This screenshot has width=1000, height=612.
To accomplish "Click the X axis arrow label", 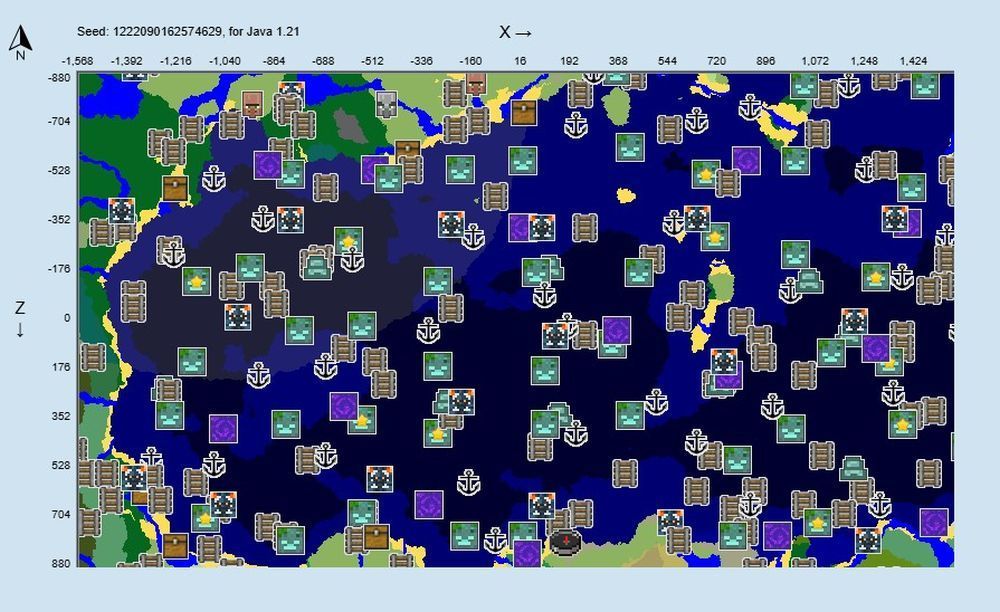I will (515, 32).
